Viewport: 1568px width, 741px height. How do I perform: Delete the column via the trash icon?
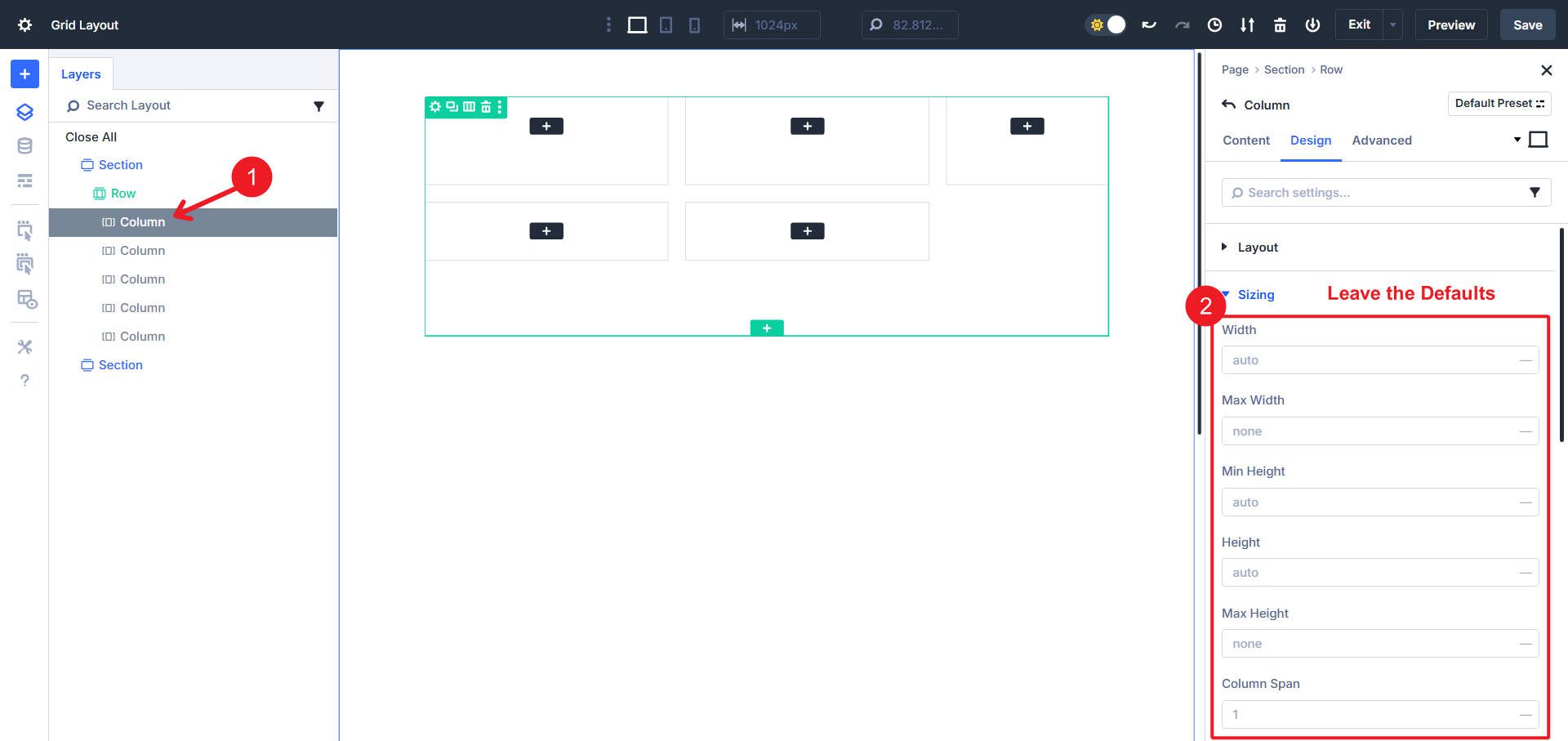pos(485,106)
